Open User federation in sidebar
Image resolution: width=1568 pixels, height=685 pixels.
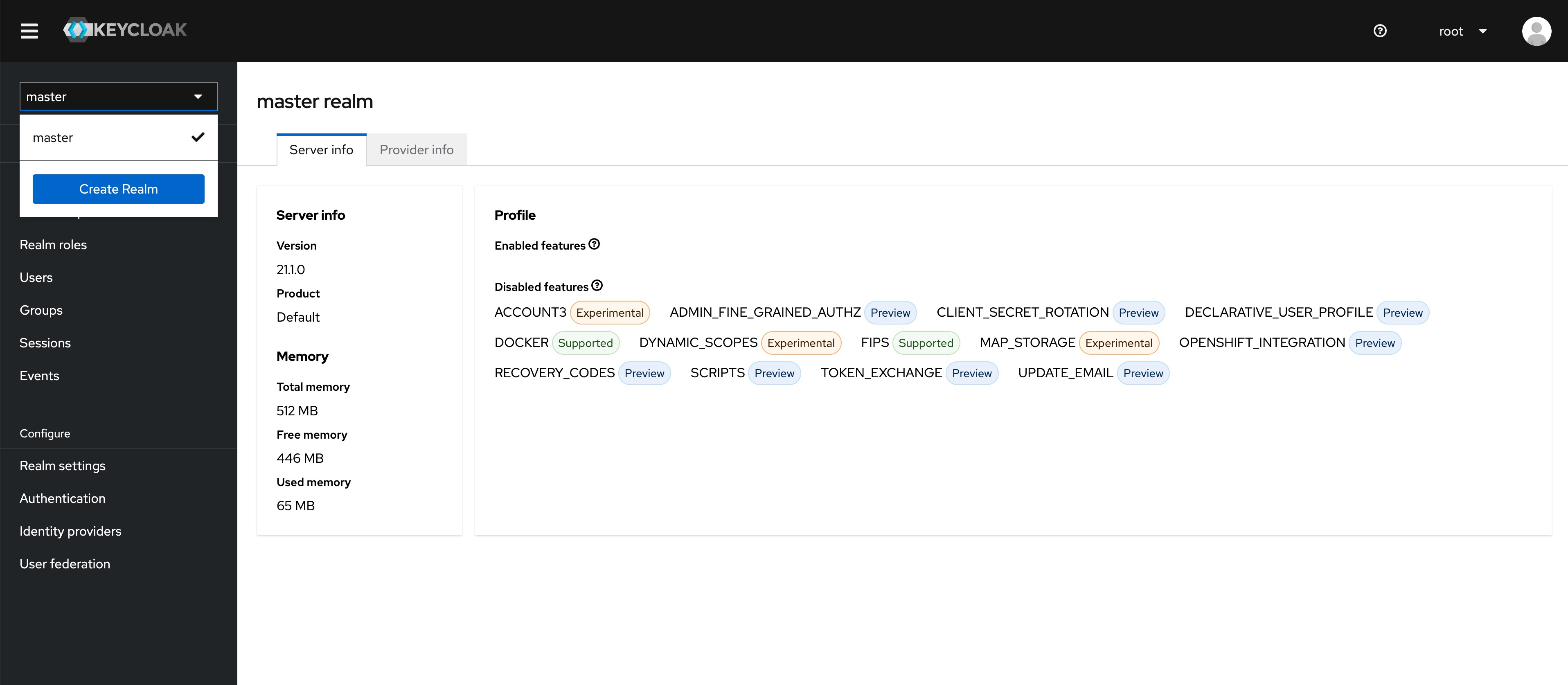pyautogui.click(x=65, y=564)
